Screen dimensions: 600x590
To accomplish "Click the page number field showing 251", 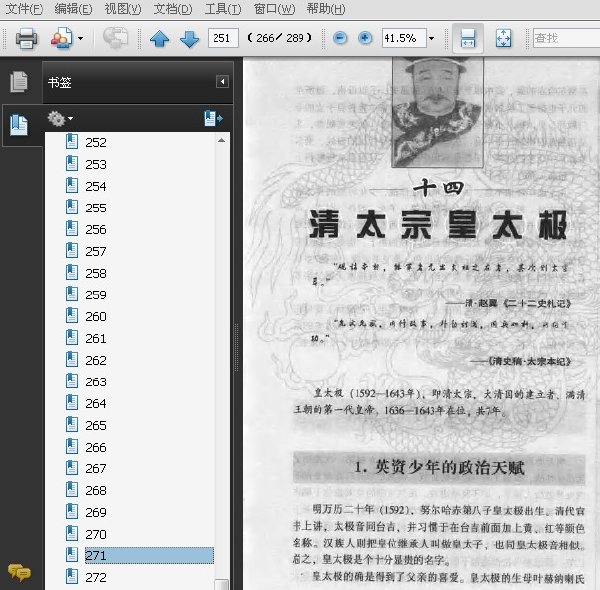I will tap(223, 38).
